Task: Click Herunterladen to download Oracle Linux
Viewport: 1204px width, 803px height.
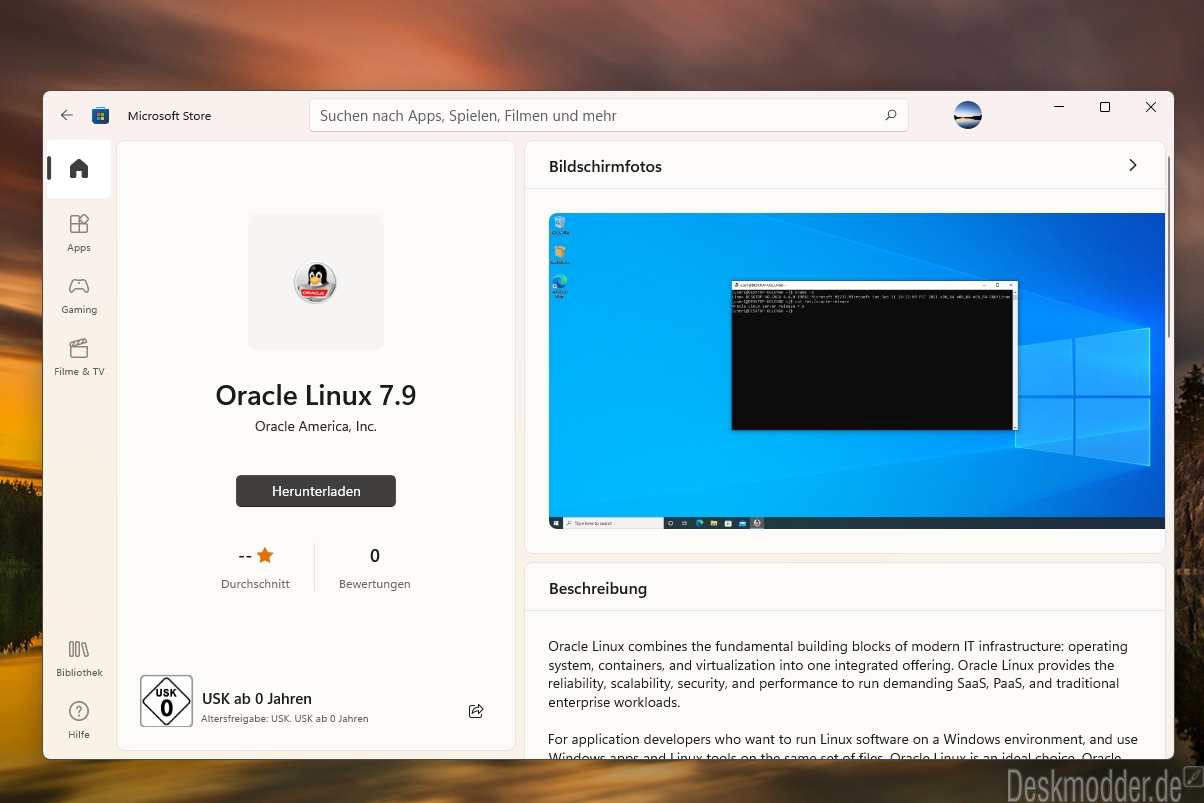Action: pyautogui.click(x=316, y=491)
